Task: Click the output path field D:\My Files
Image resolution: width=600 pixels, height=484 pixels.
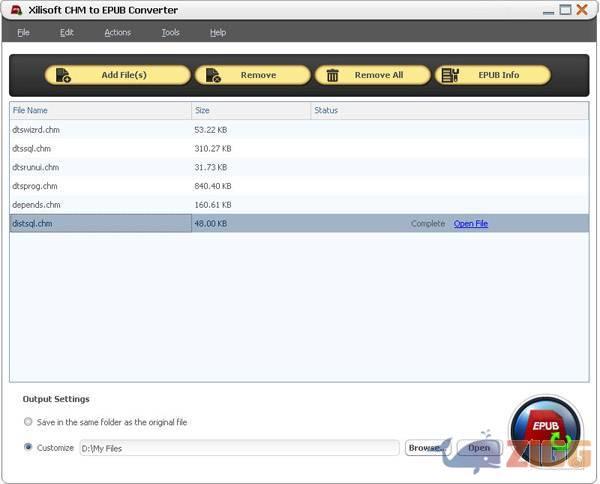Action: pos(240,448)
